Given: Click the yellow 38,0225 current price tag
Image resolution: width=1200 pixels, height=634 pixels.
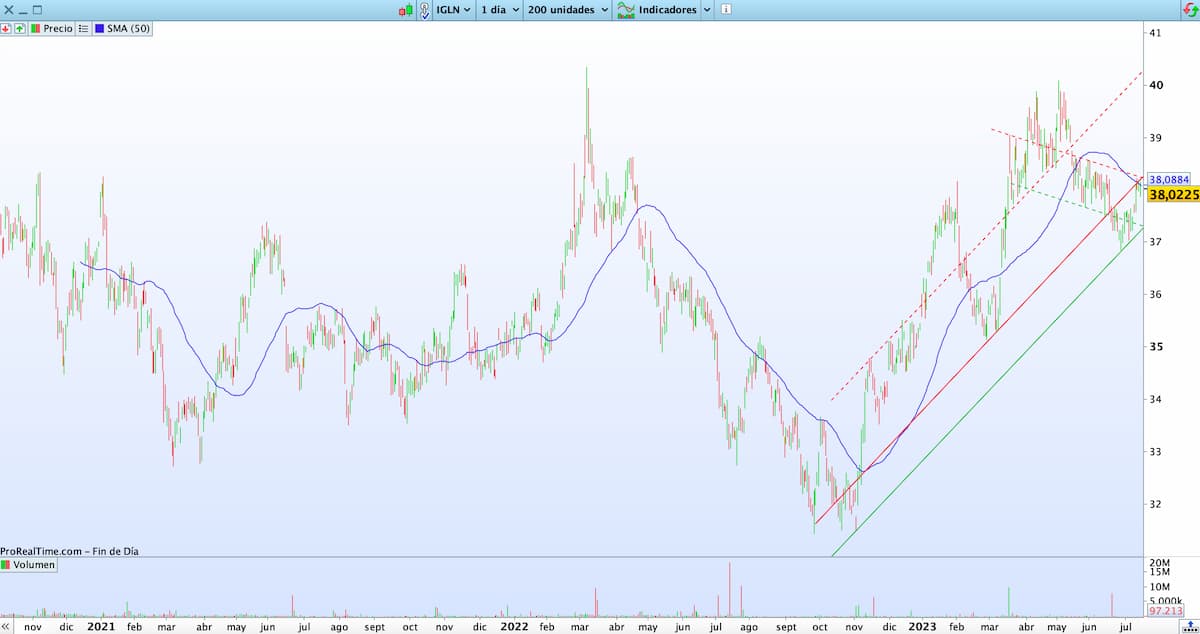Looking at the screenshot, I should pos(1172,195).
